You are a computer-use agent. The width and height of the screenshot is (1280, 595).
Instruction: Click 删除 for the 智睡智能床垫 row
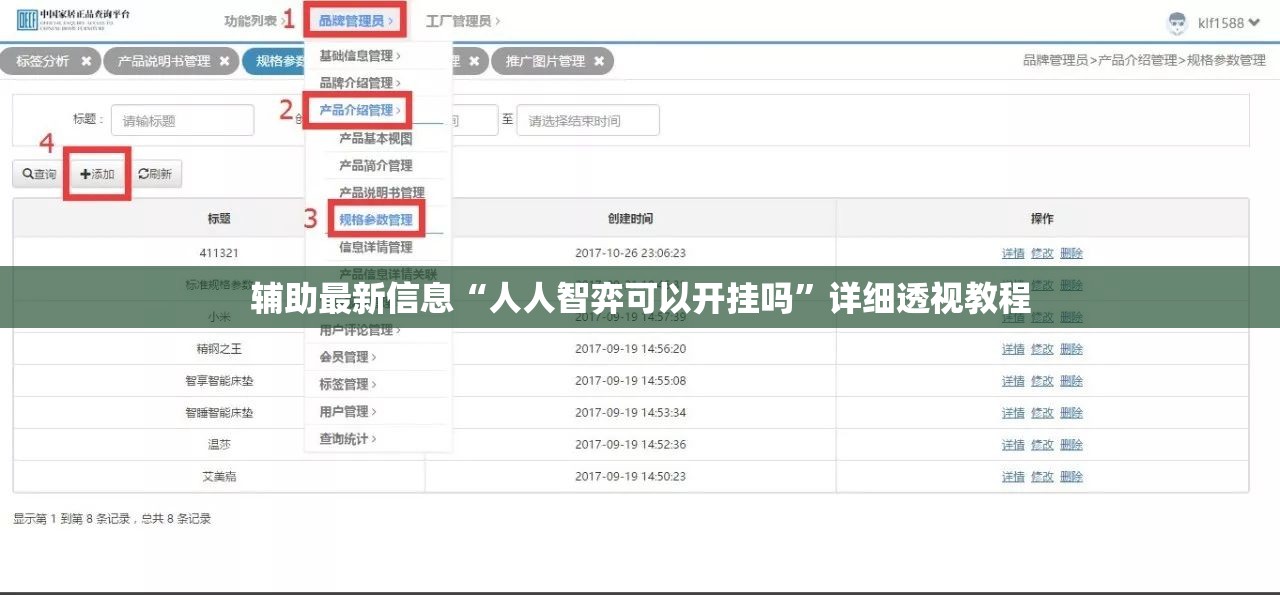tap(1071, 413)
